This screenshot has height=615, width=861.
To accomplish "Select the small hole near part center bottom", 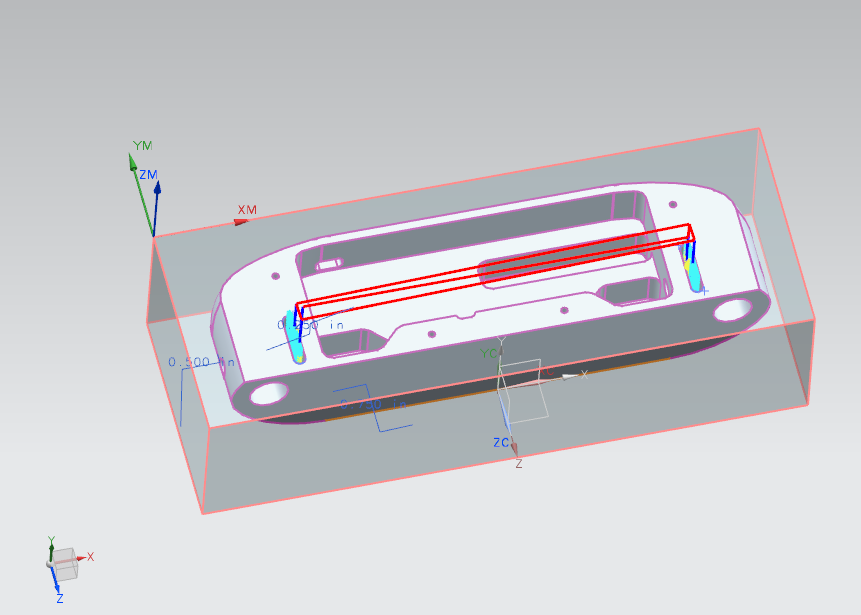I will [x=431, y=334].
